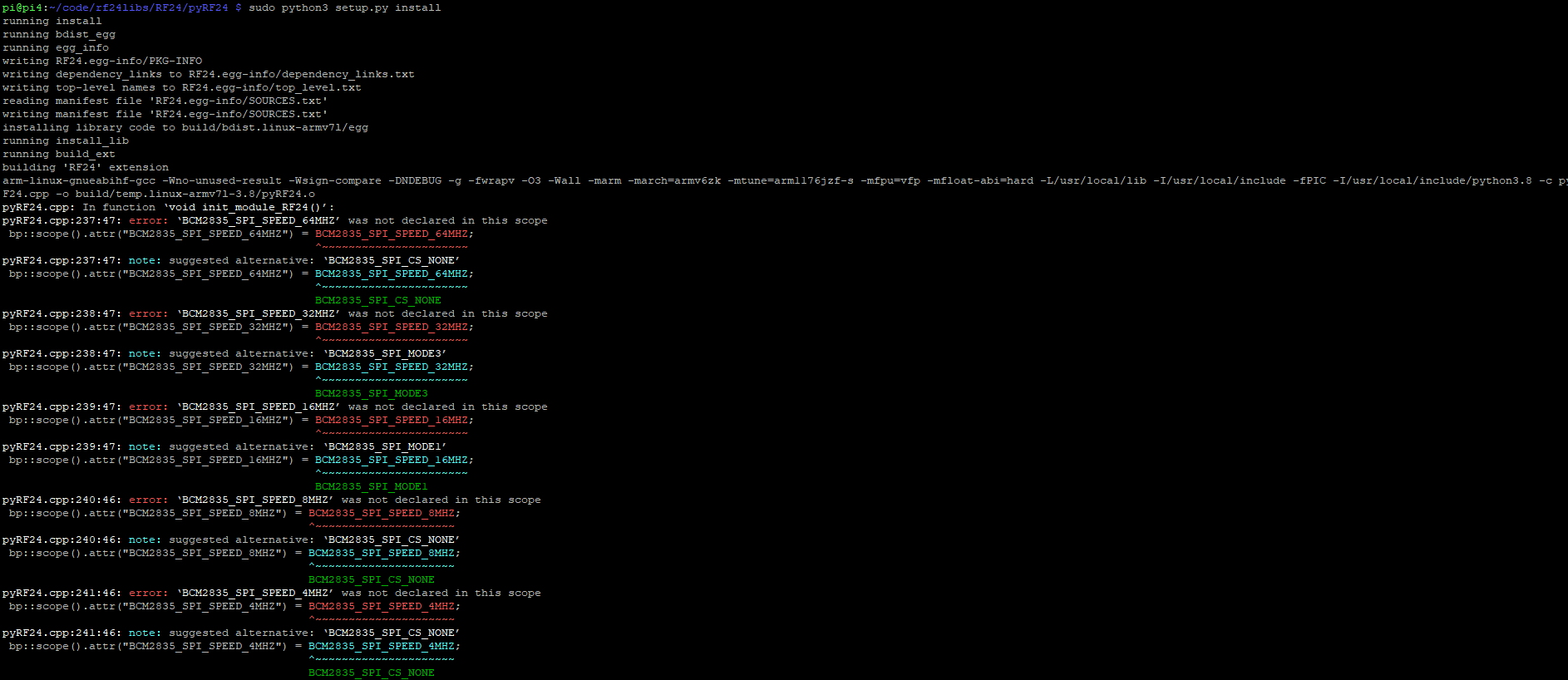This screenshot has width=1568, height=680.
Task: Select the pyRF24.cpp:240:46 note line
Action: click(x=231, y=540)
